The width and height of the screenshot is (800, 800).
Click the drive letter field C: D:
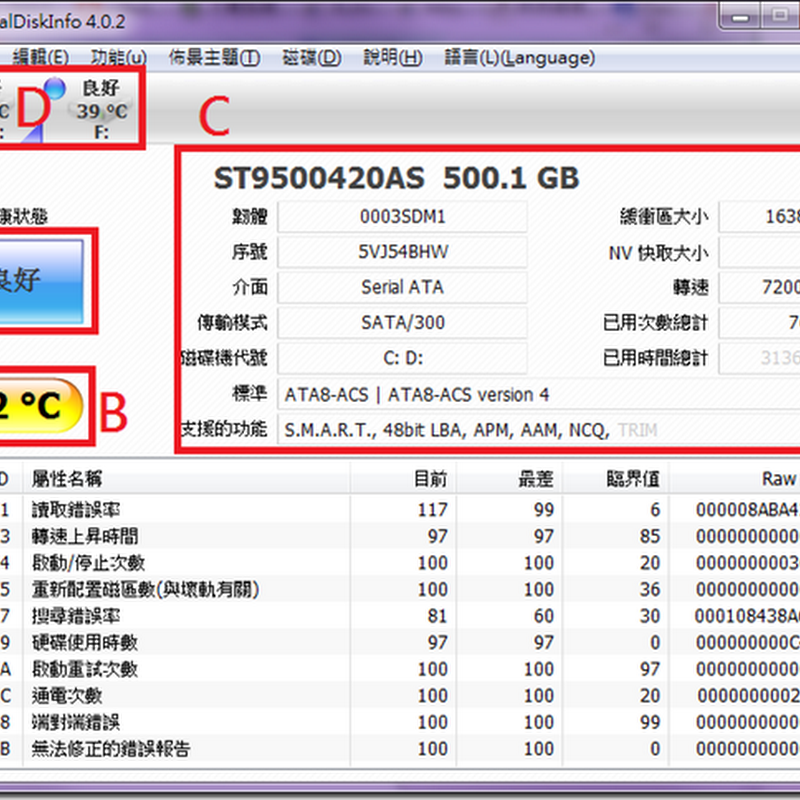402,358
